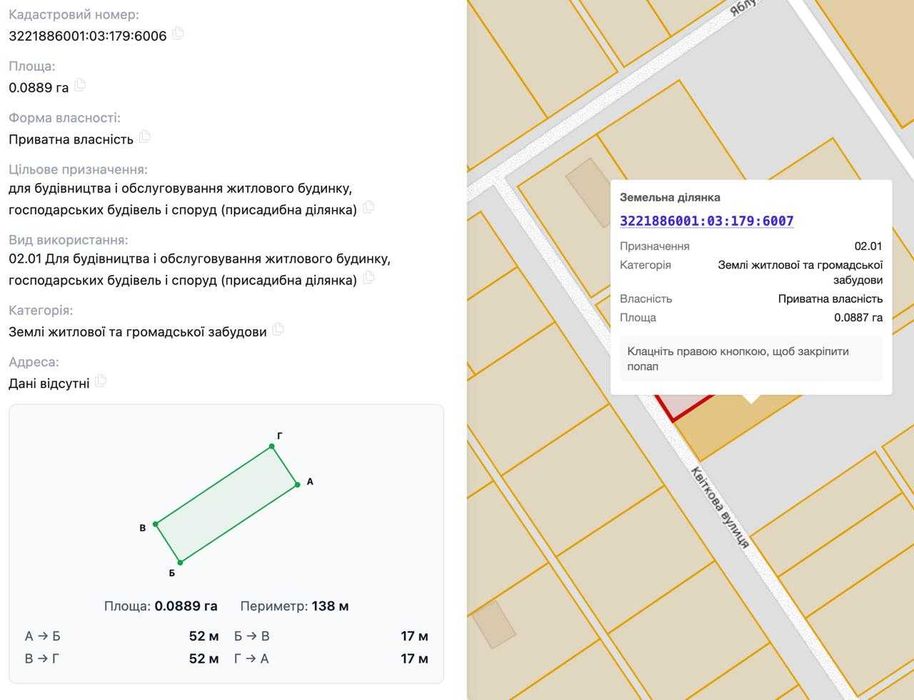Viewport: 914px width, 700px height.
Task: Click the brown building footprint near popup
Action: [x=590, y=192]
